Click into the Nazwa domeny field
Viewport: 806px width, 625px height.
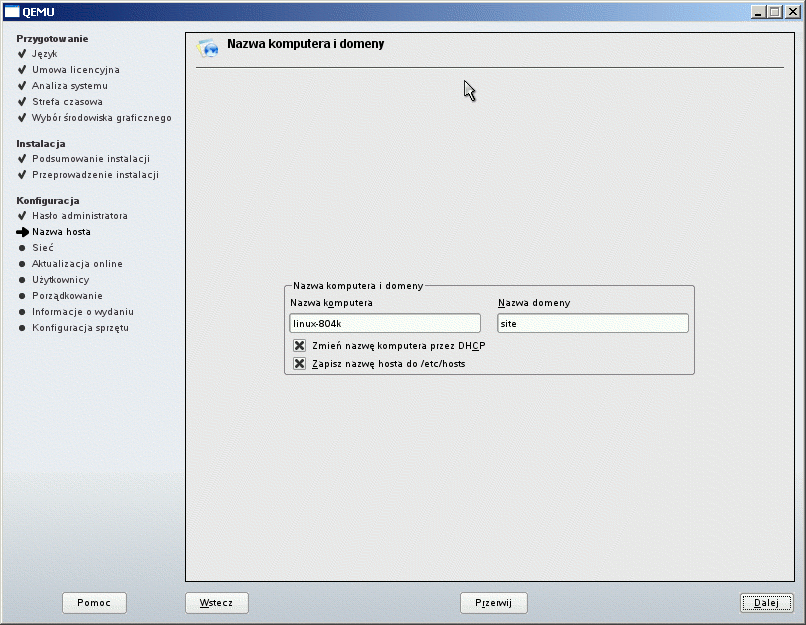pos(592,323)
